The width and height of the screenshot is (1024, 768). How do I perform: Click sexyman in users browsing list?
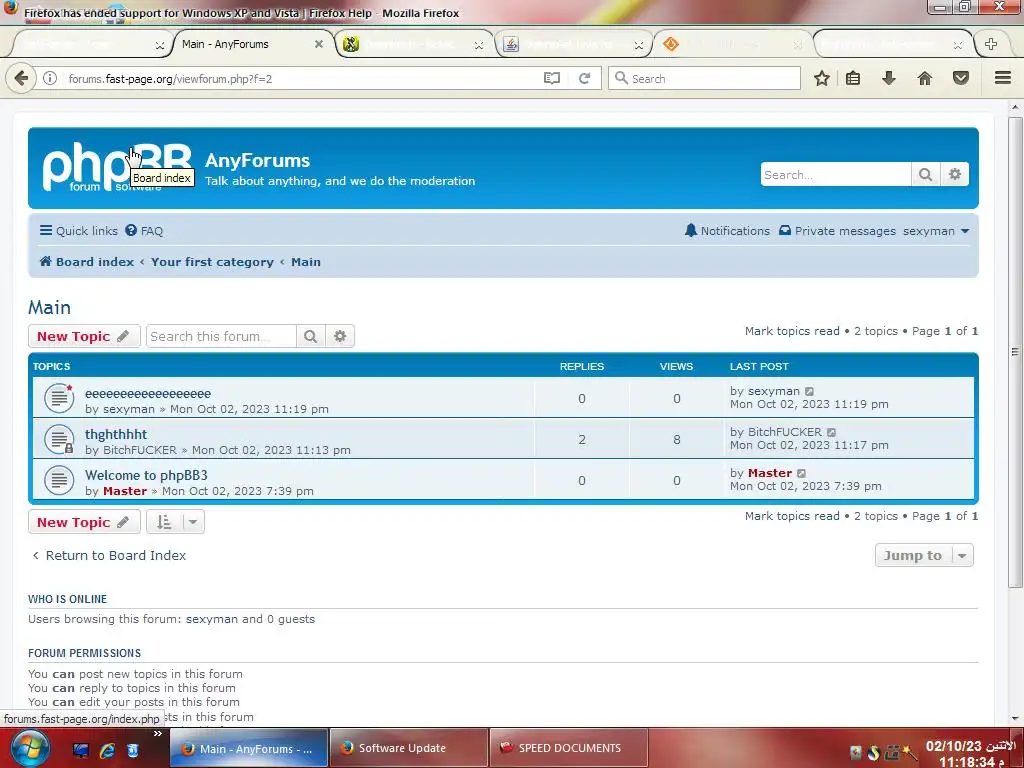click(212, 619)
